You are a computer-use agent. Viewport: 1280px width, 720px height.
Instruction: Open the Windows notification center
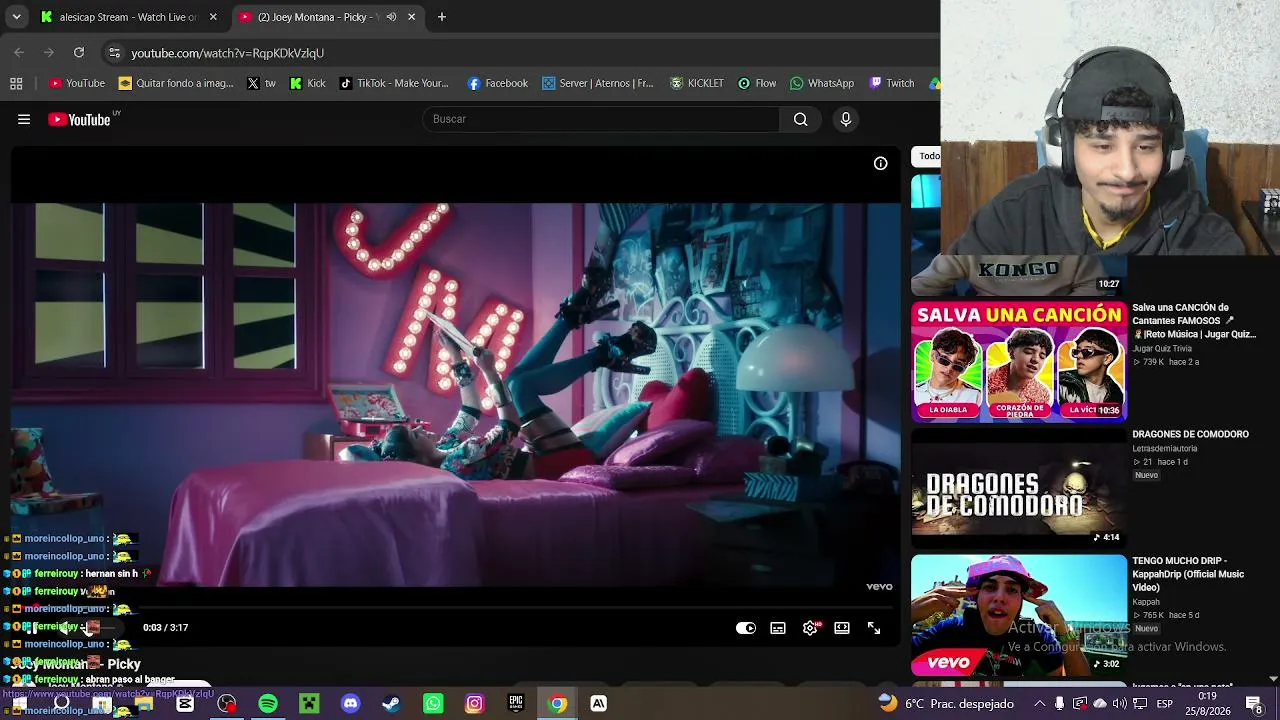click(x=1254, y=704)
